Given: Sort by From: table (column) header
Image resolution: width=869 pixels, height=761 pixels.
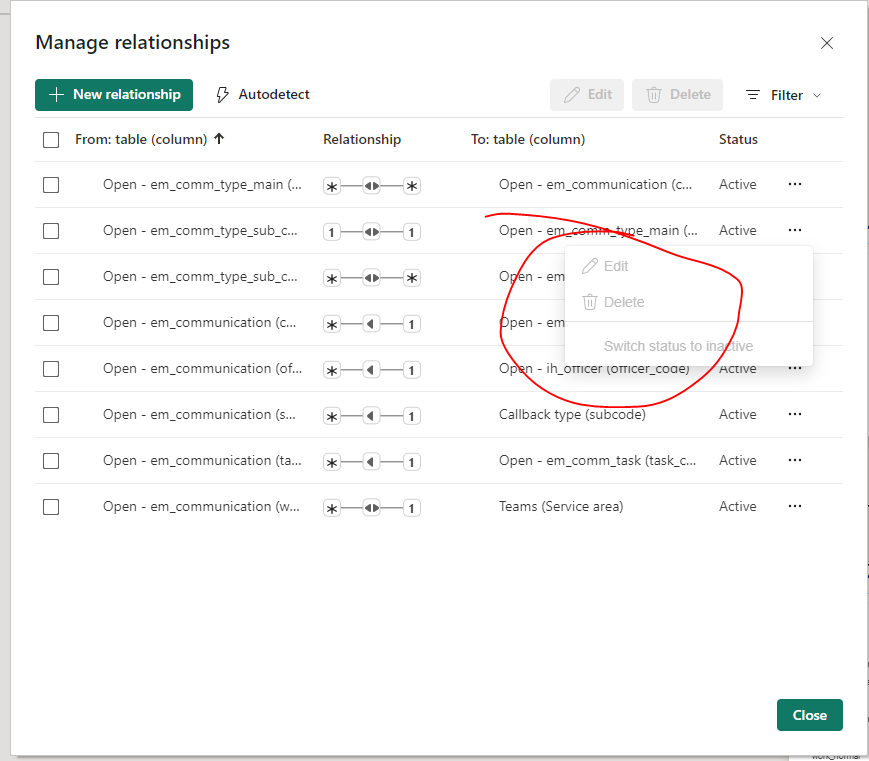Looking at the screenshot, I should tap(141, 140).
